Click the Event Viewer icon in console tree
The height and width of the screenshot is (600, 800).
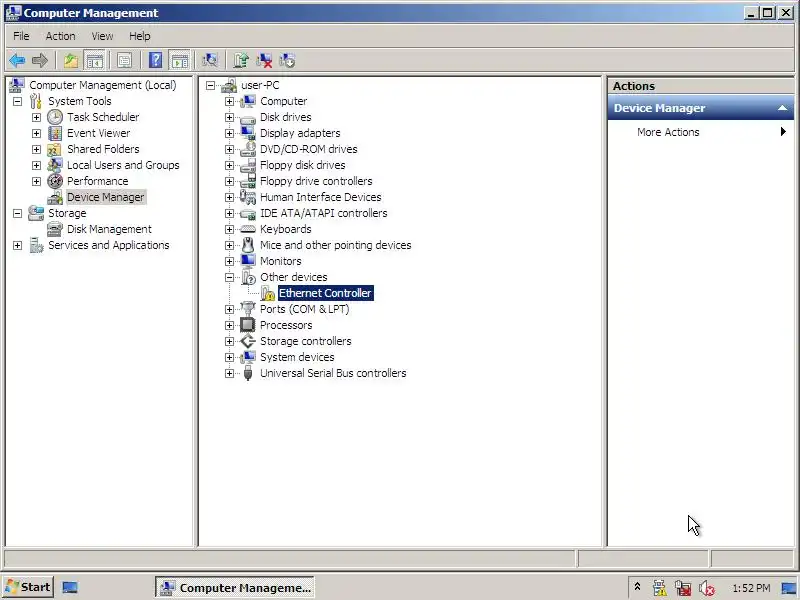pyautogui.click(x=55, y=133)
